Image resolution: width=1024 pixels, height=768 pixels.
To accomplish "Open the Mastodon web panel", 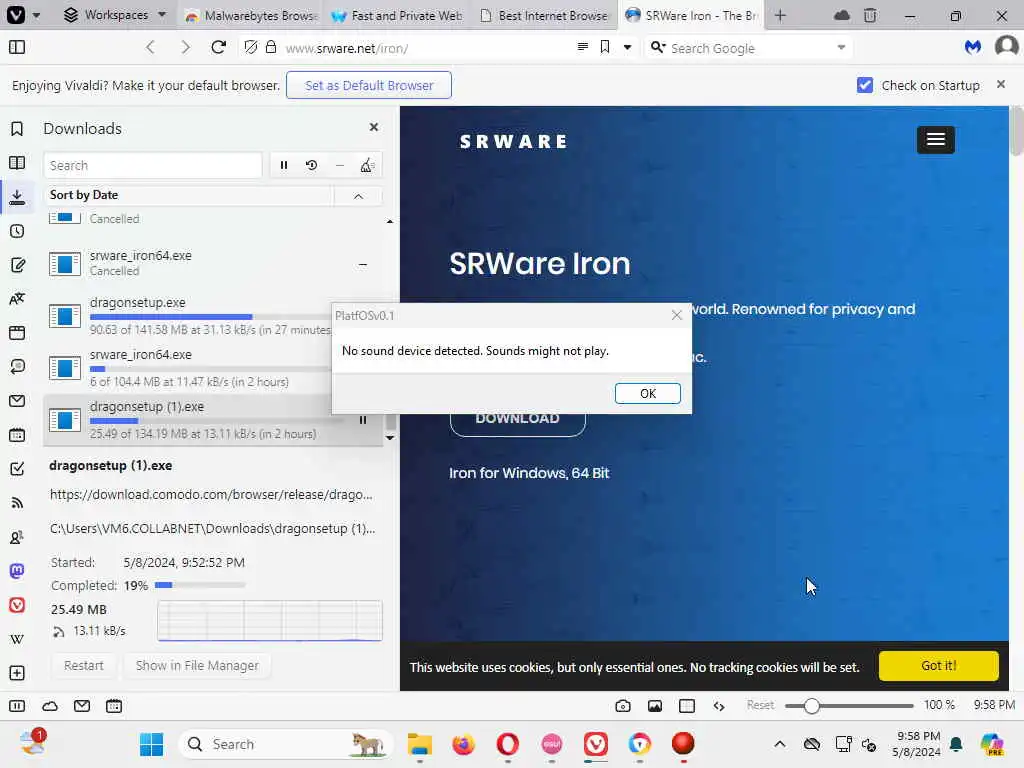I will 17,571.
